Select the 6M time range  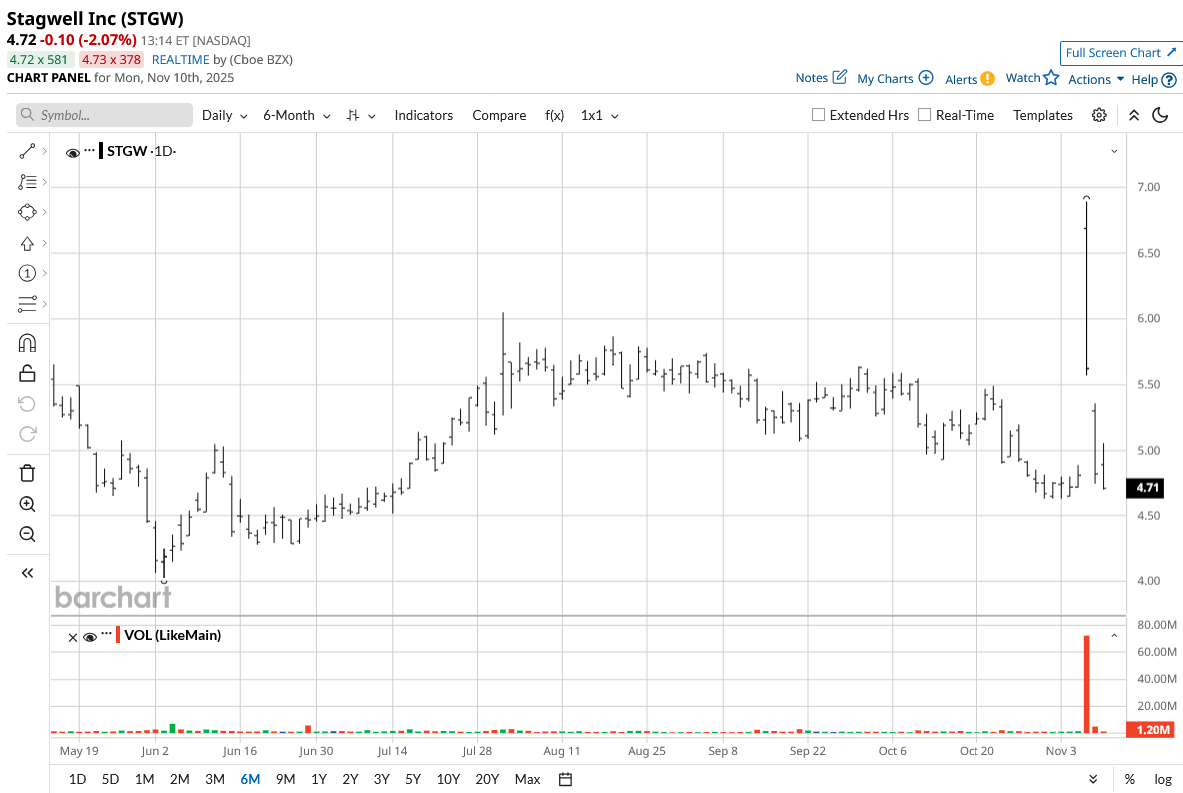click(x=250, y=779)
